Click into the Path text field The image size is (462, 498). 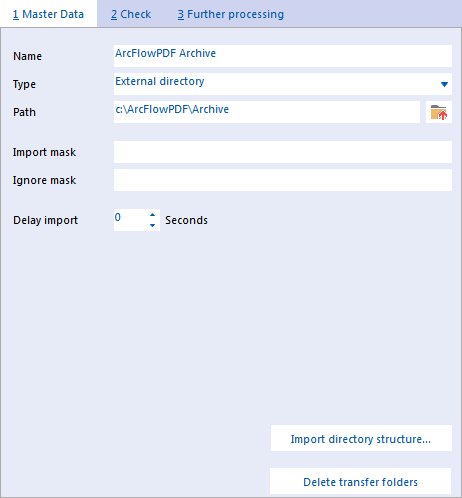(267, 112)
